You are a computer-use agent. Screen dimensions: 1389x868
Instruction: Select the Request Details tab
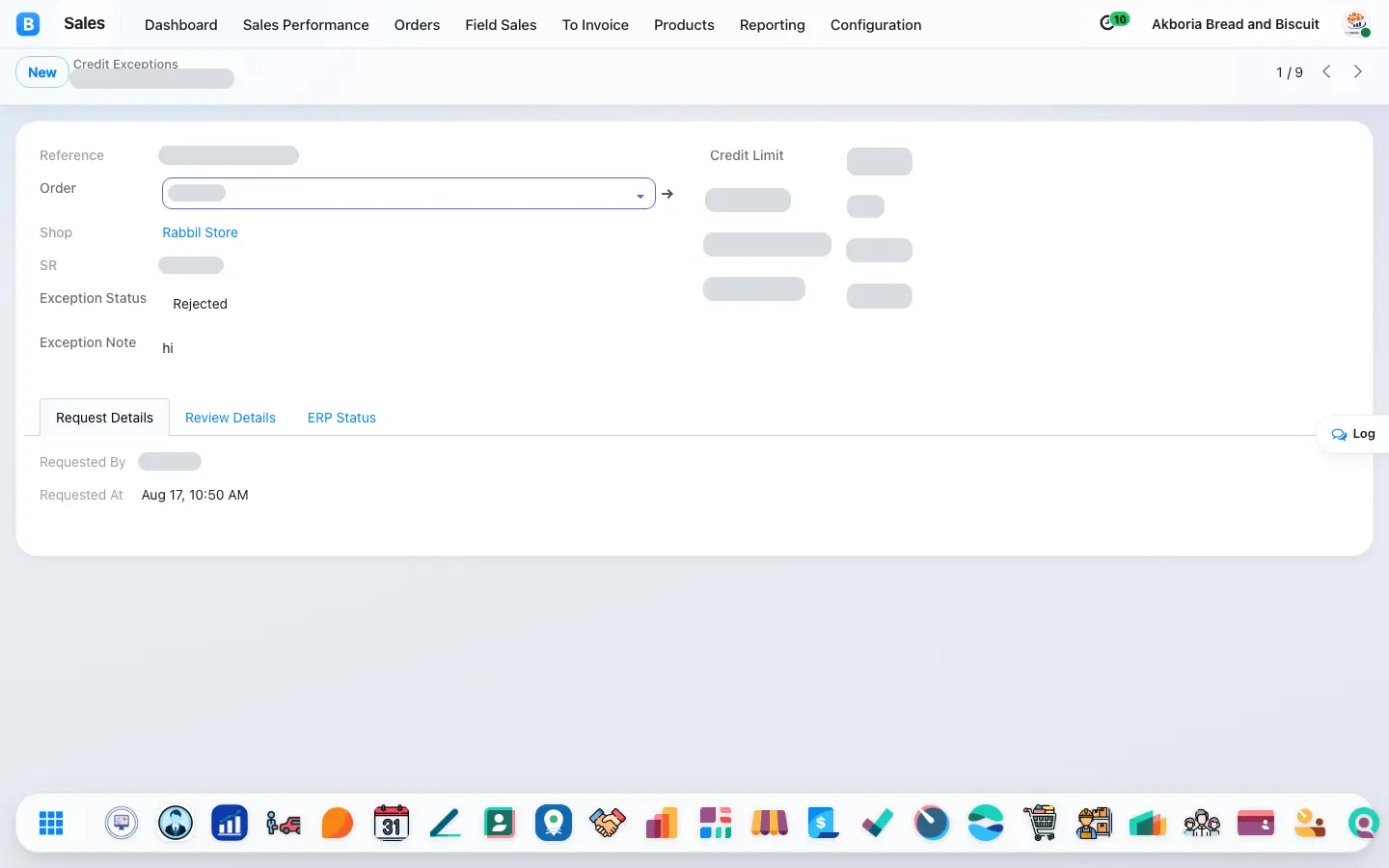click(x=104, y=418)
